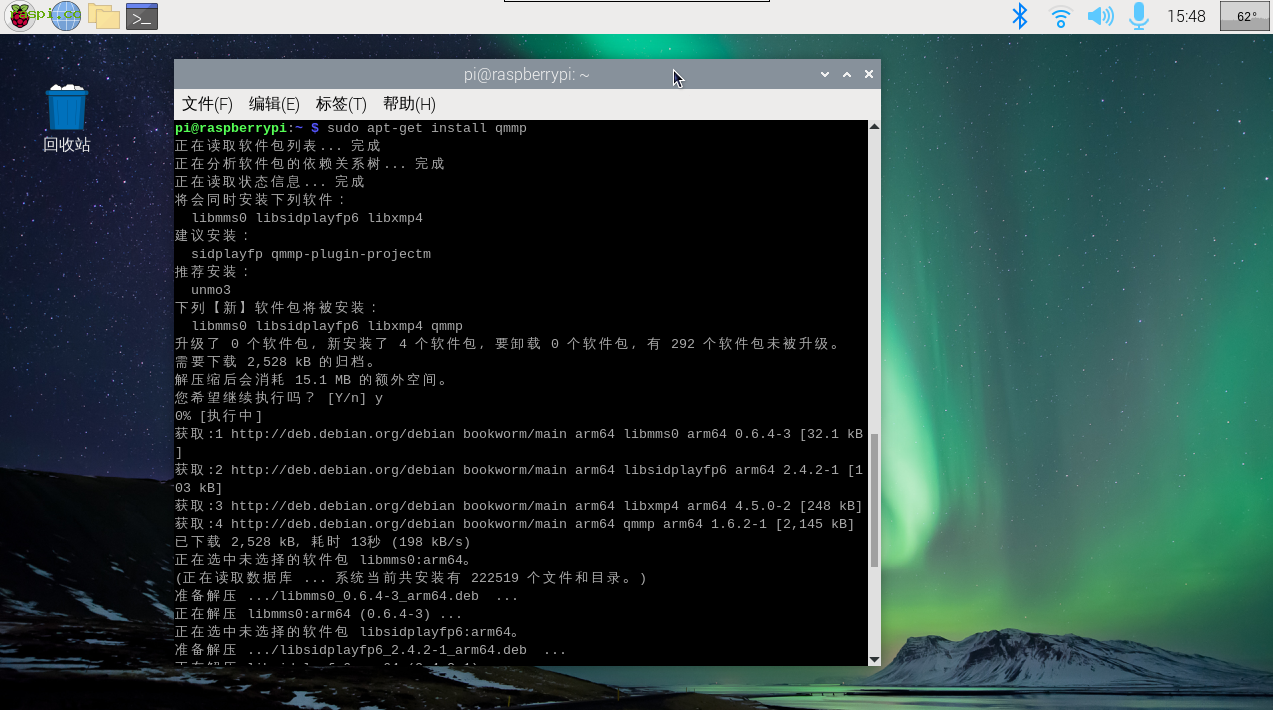Open the Bluetooth tray menu
Viewport: 1273px width, 710px height.
[1019, 16]
